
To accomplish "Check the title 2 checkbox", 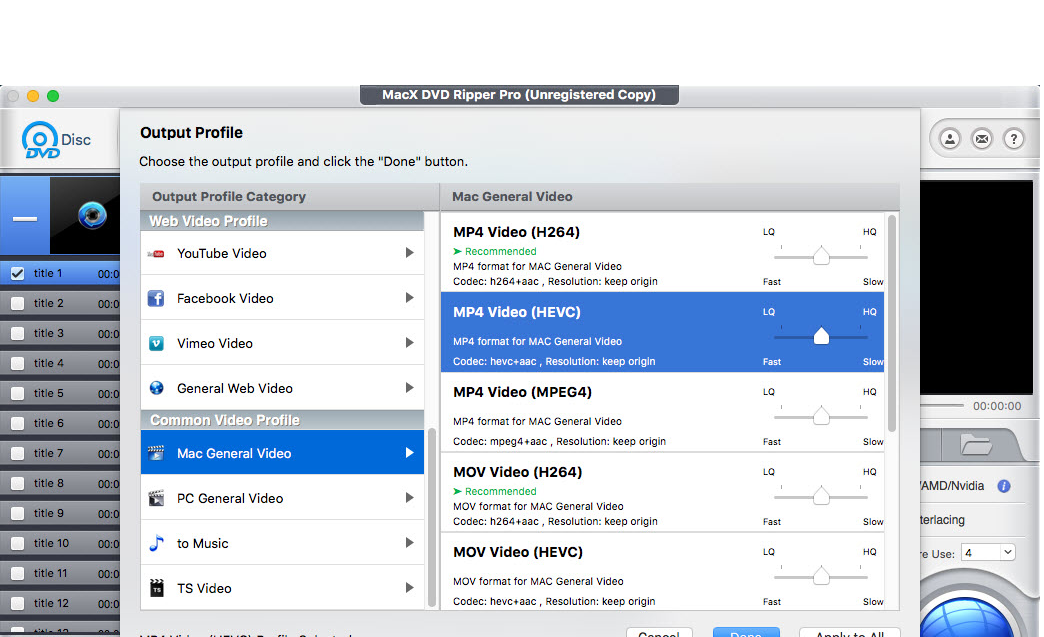I will pyautogui.click(x=17, y=303).
